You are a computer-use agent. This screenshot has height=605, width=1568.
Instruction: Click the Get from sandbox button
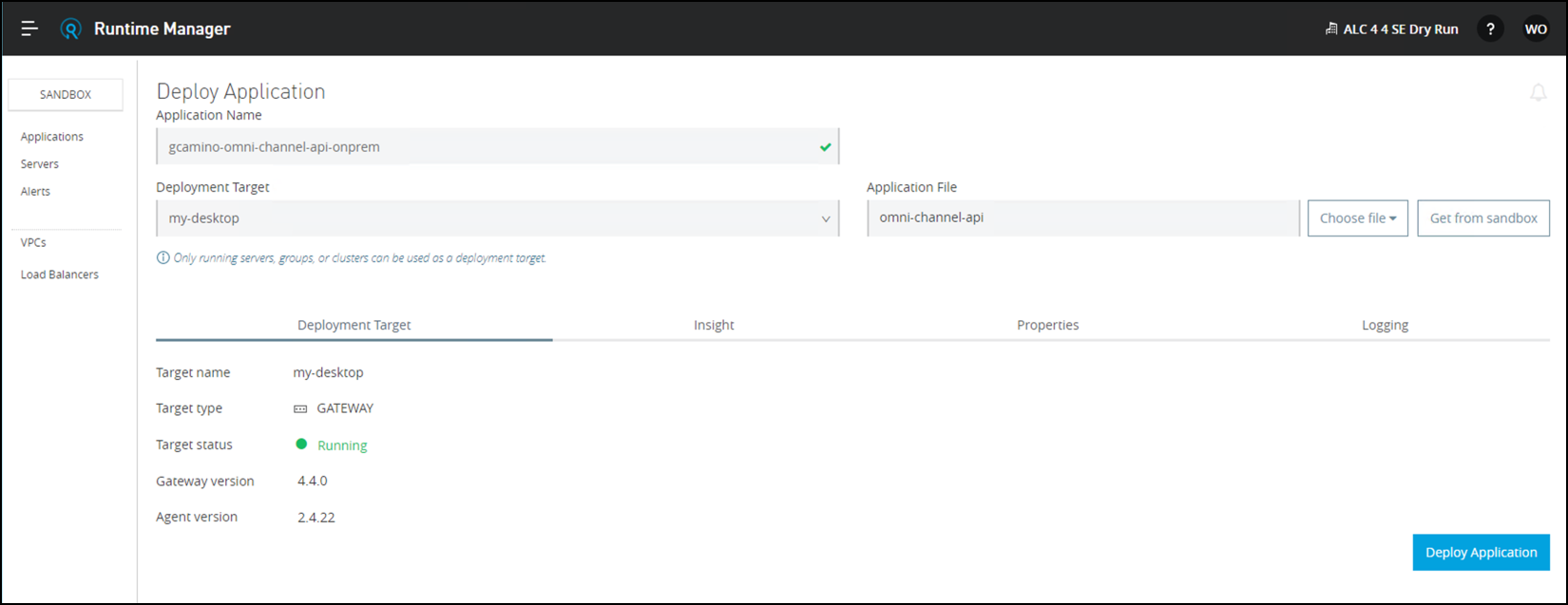[x=1483, y=218]
